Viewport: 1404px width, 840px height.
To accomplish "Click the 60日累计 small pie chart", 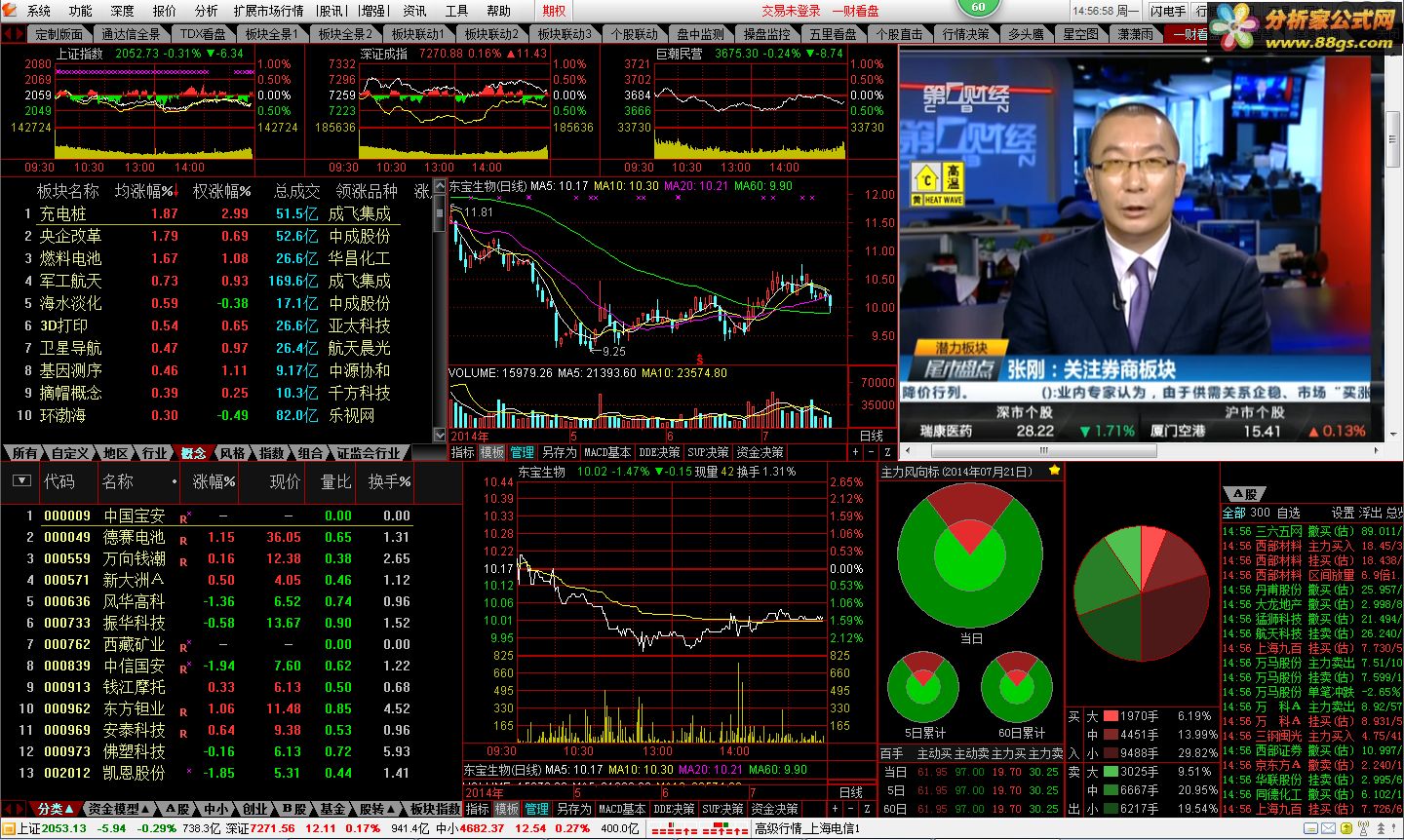I will click(1017, 688).
